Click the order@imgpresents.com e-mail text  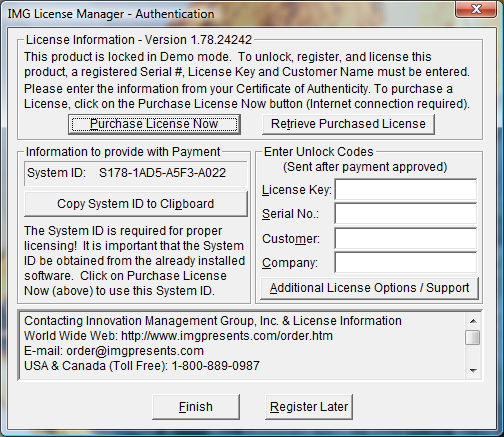coord(135,351)
